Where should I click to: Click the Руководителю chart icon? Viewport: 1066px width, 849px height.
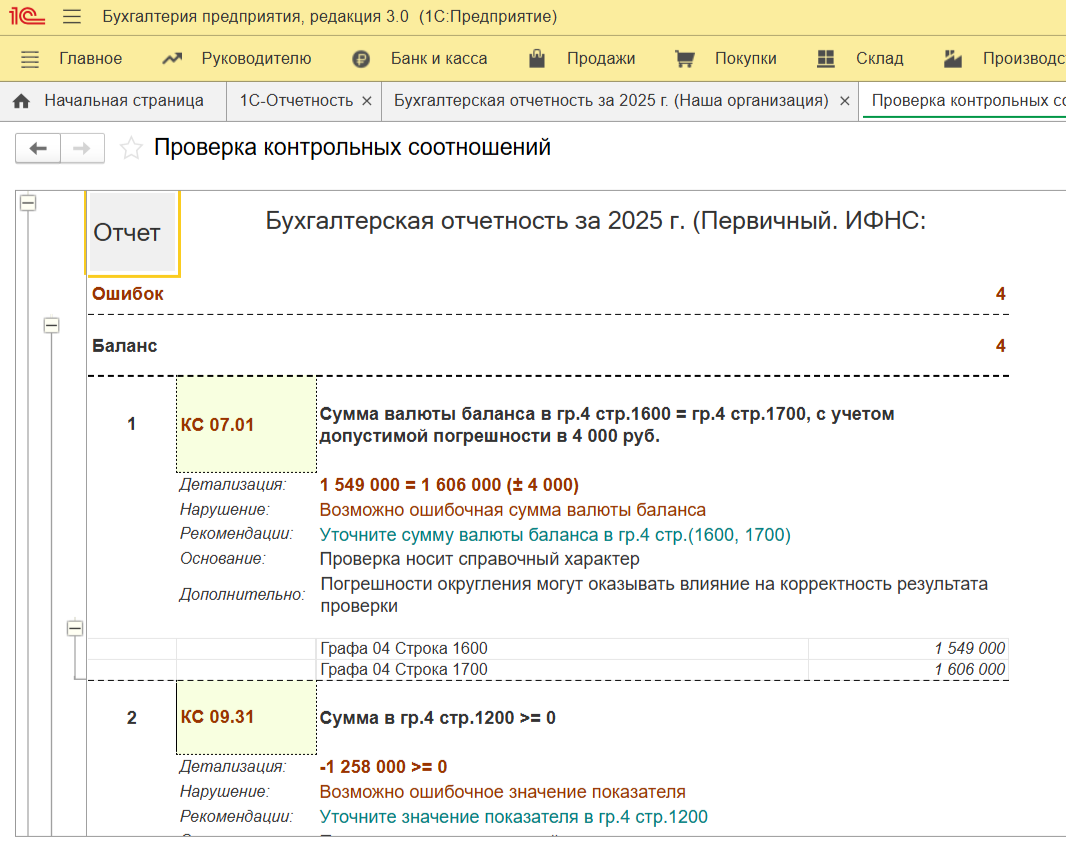(172, 59)
